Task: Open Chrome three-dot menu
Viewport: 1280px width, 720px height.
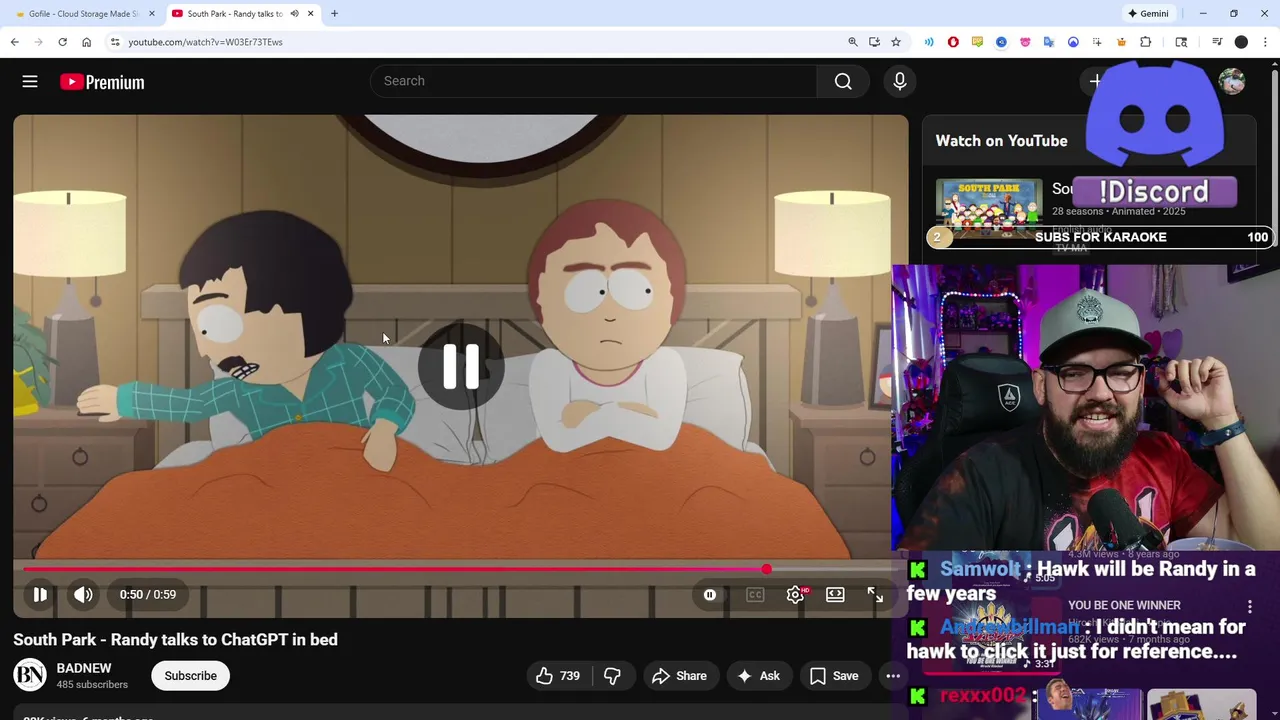Action: click(1265, 42)
